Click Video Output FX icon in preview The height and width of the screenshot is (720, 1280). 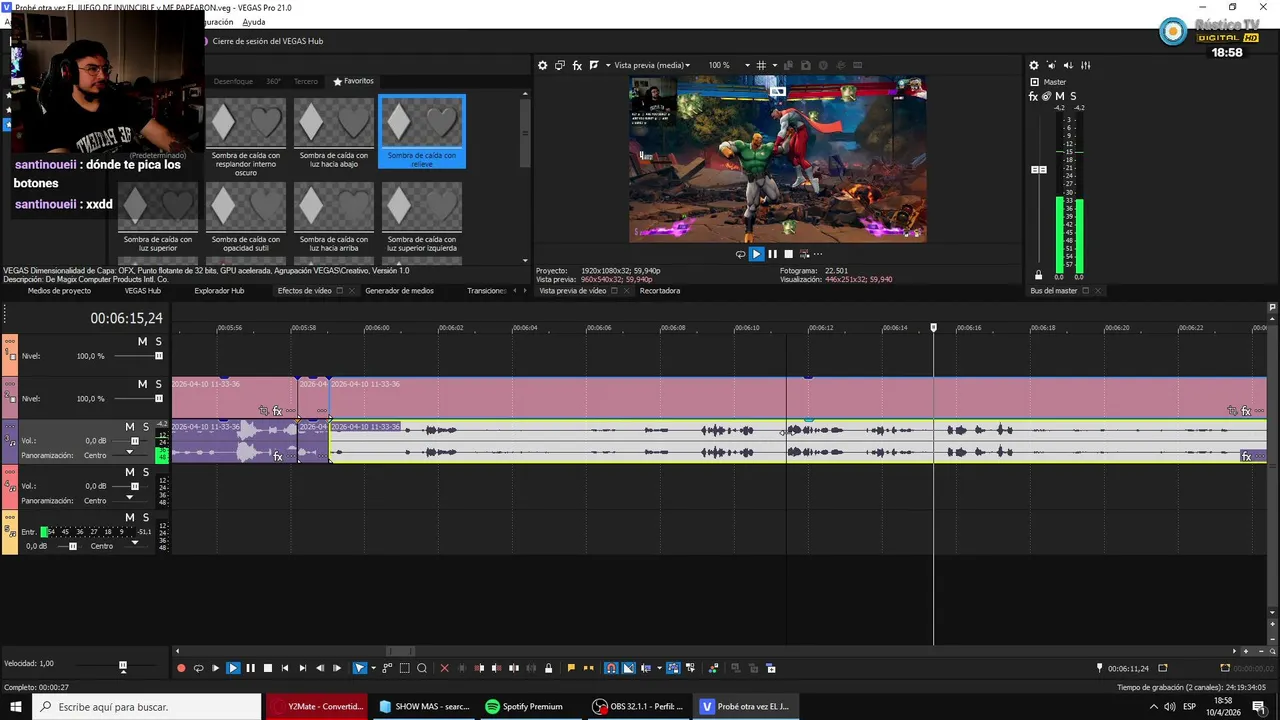[577, 65]
